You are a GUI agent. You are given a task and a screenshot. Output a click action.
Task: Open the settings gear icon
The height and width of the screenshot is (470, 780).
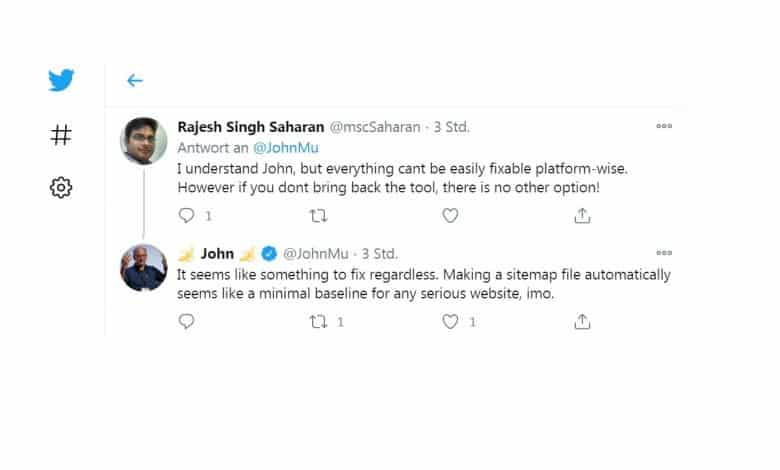[61, 188]
